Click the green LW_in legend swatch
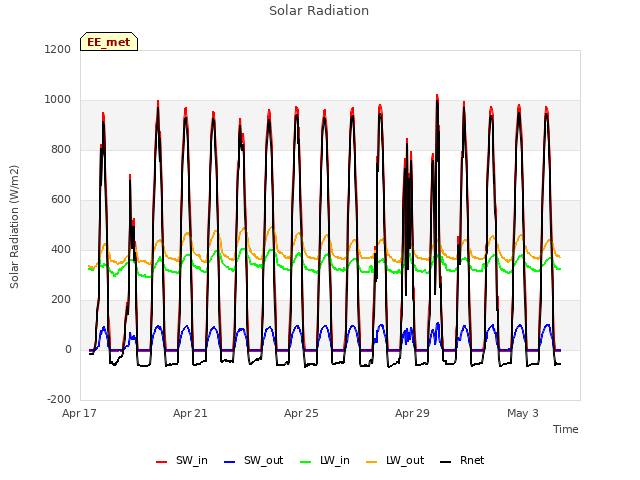640x480 pixels. coord(305,462)
